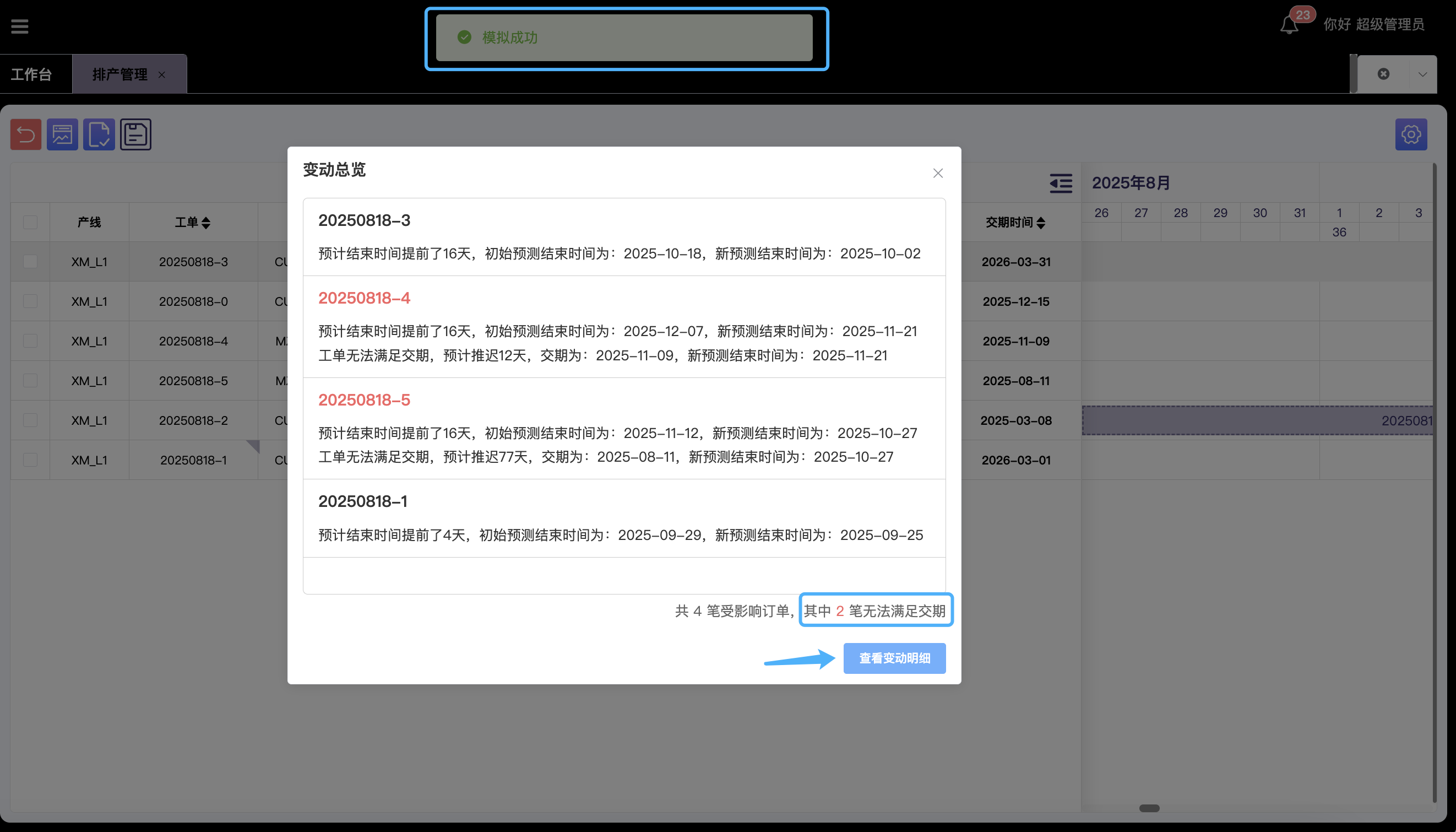Check the row checkbox for 20250818-2
The image size is (1456, 832).
tap(30, 420)
